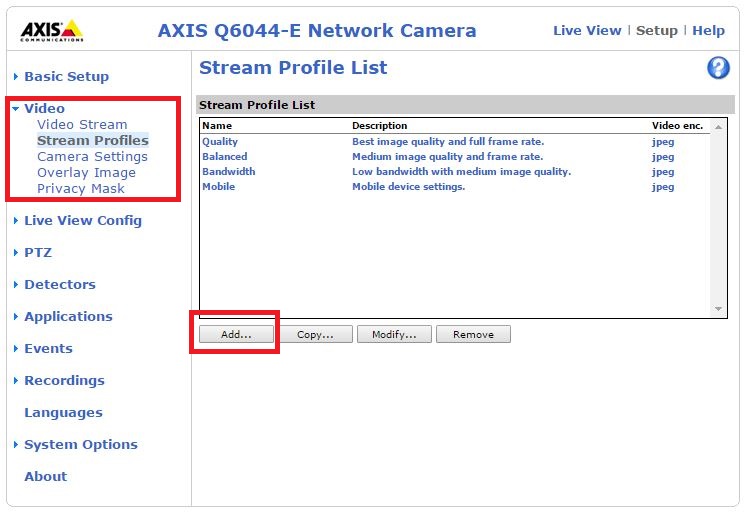
Task: Collapse the Video menu section
Action: 44,108
